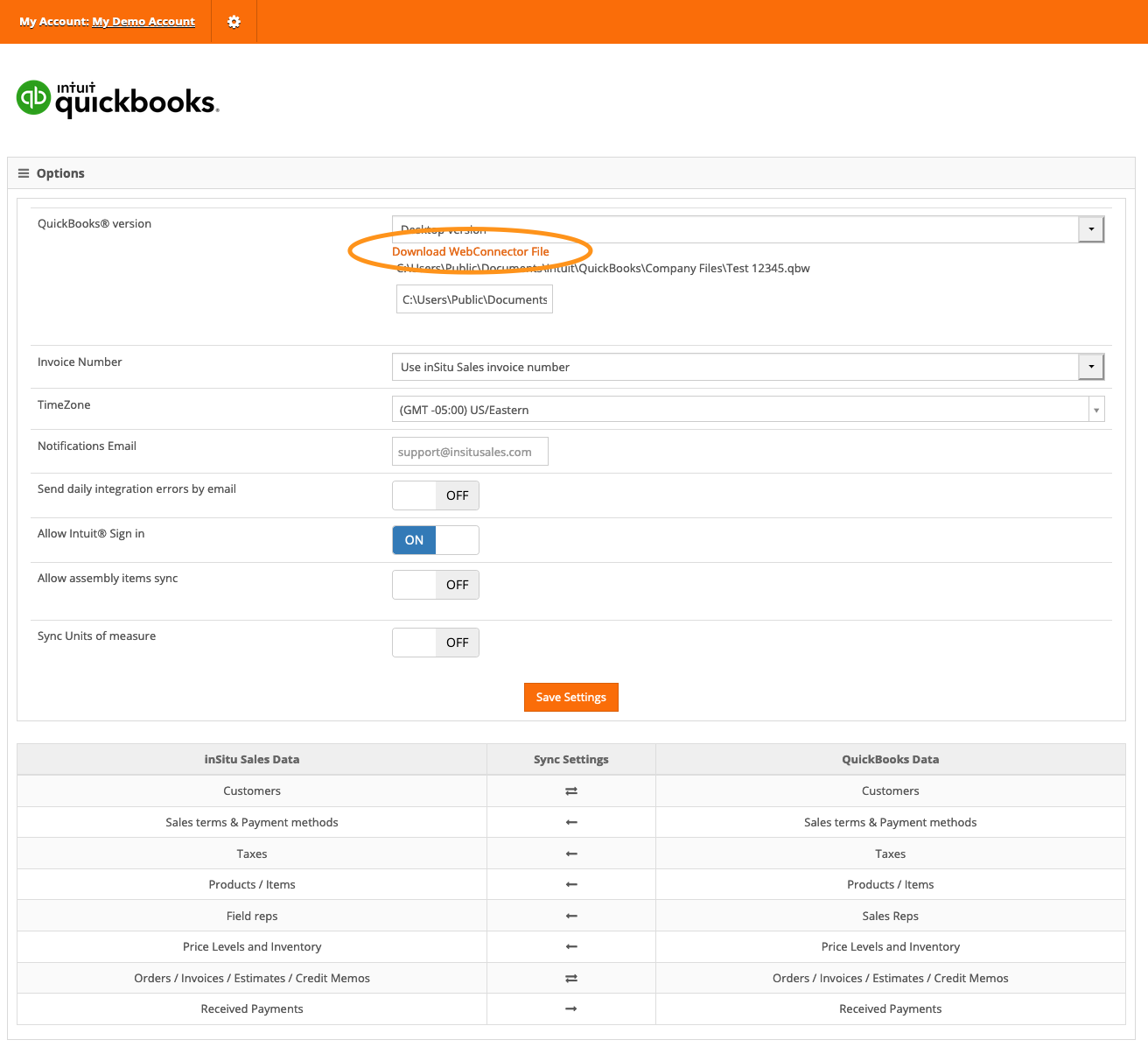Click the Options panel header
1148x1054 pixels.
click(571, 173)
